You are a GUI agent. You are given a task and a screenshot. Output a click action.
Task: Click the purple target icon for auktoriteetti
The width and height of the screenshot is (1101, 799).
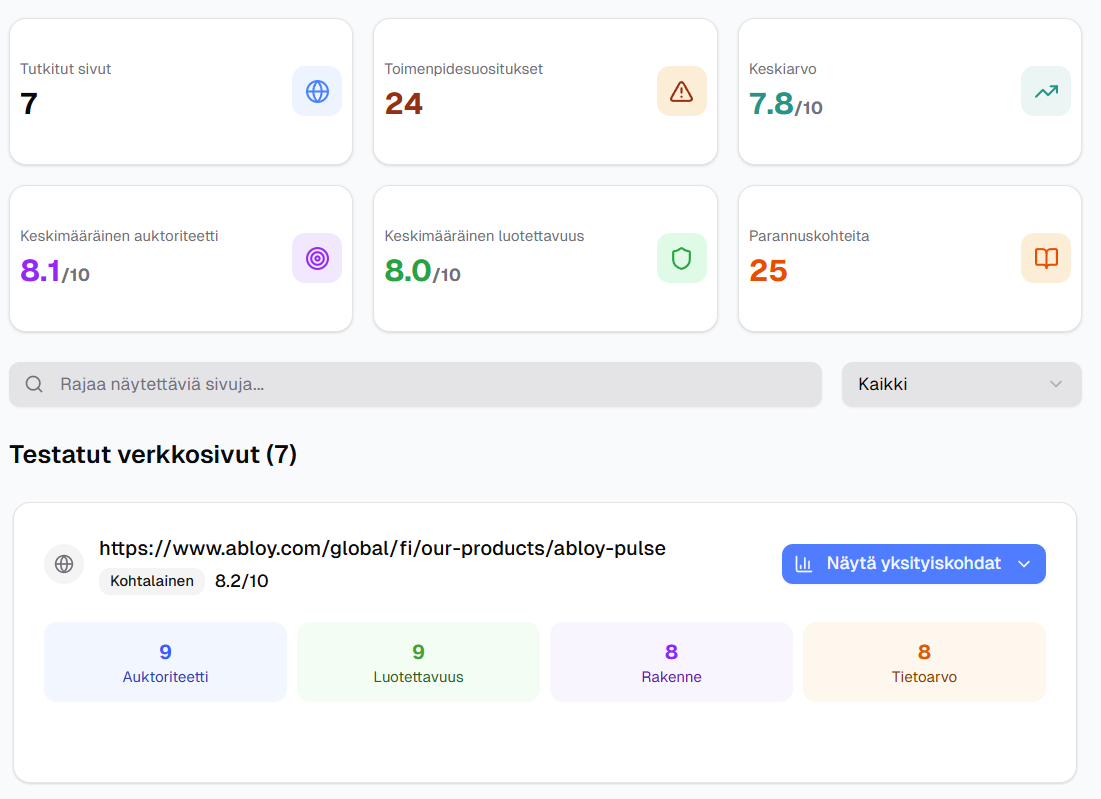pyautogui.click(x=317, y=258)
